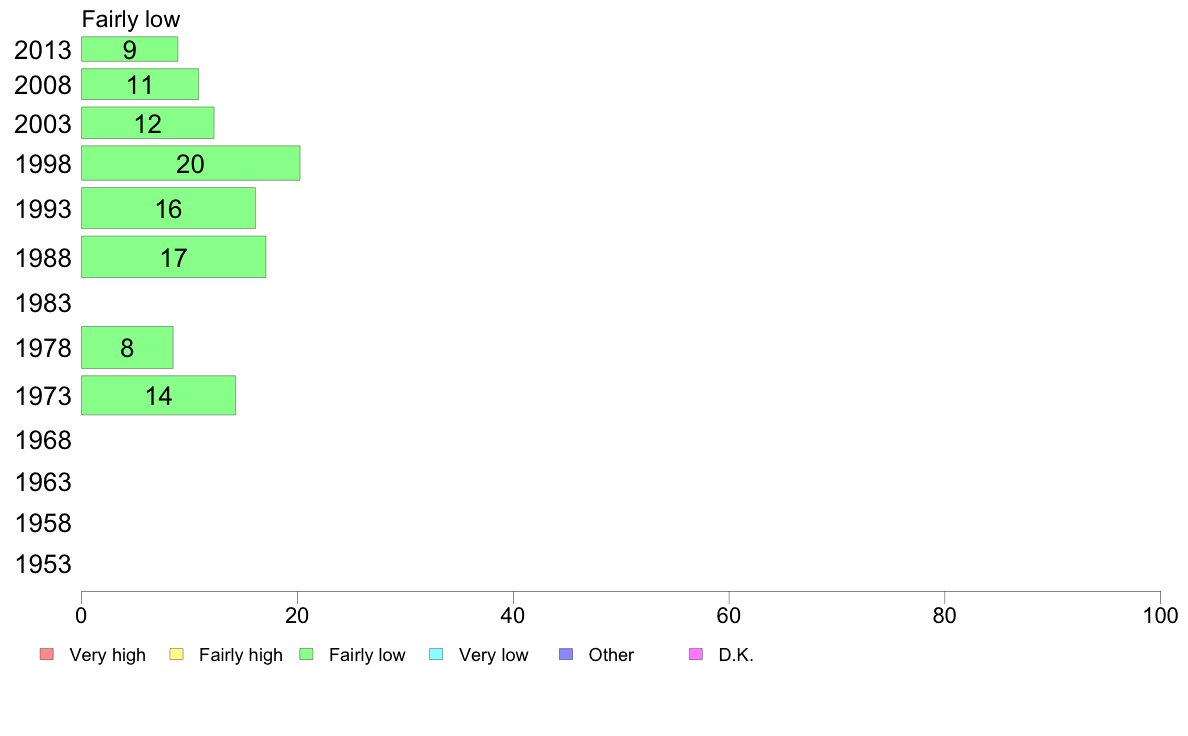Click the 100 tick on x-axis
The width and height of the screenshot is (1188, 736).
1160,615
